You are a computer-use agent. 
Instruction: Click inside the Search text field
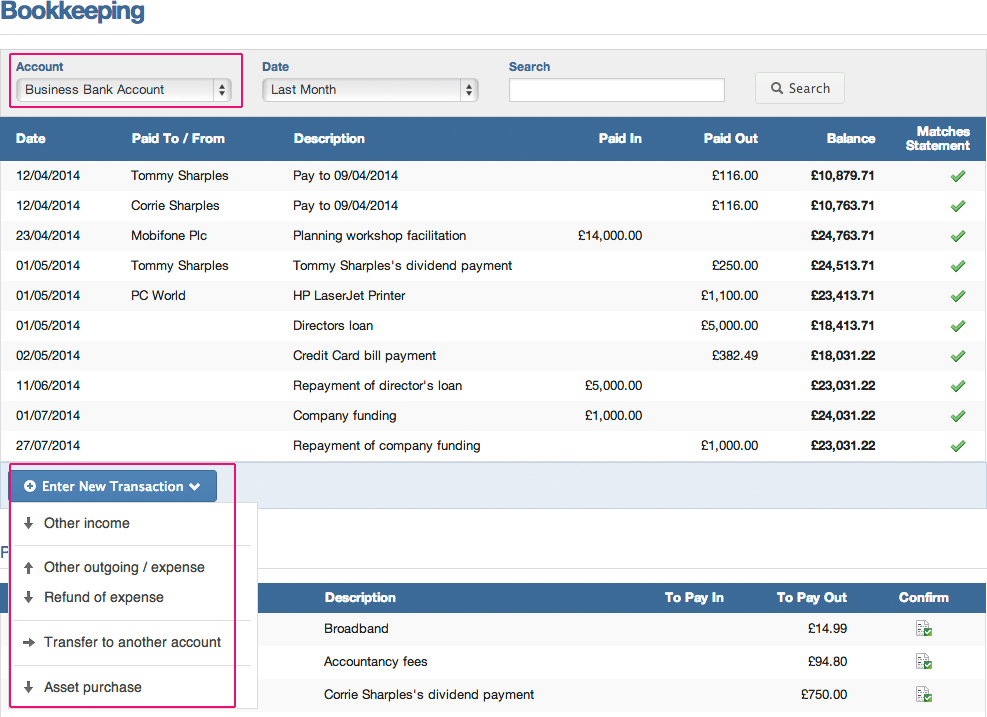[x=616, y=90]
